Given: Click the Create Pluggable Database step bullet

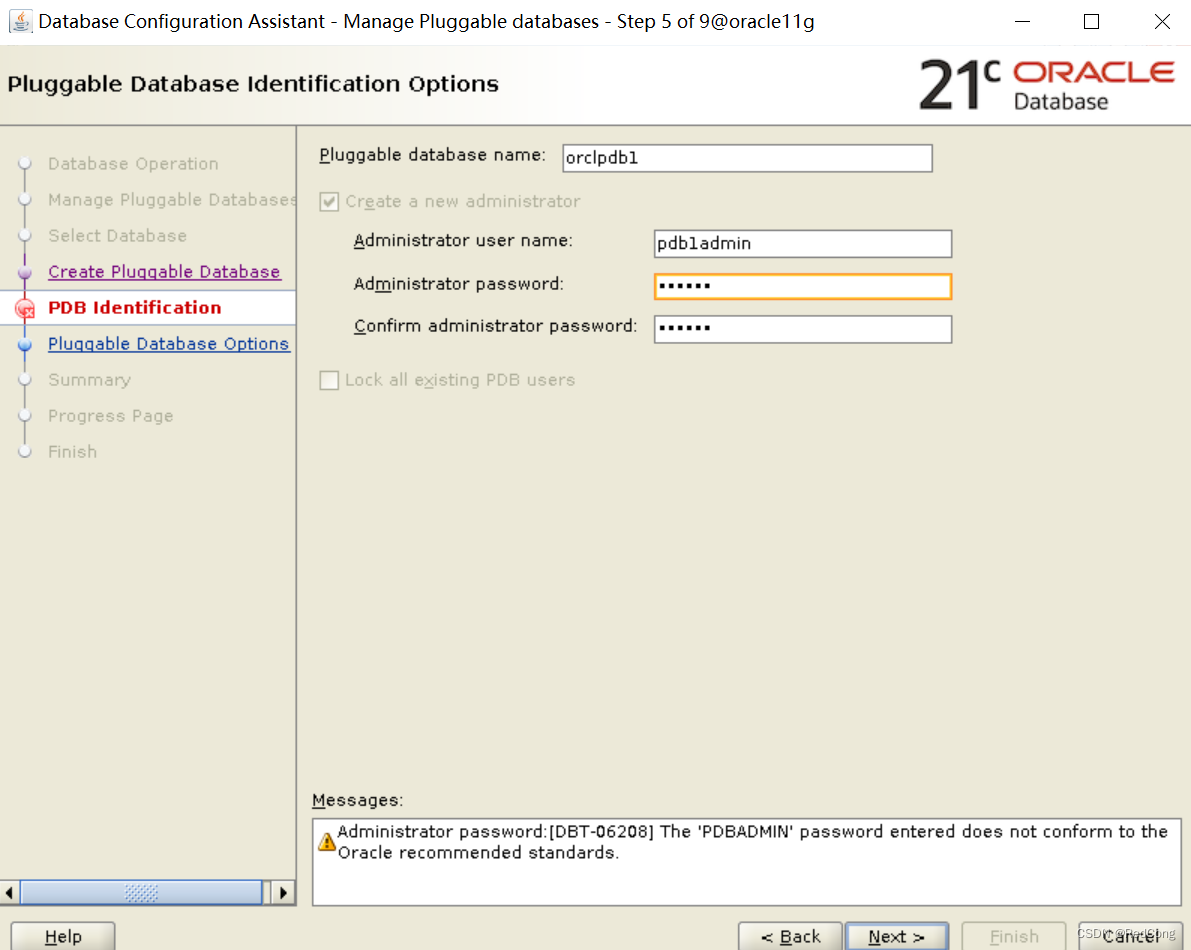Looking at the screenshot, I should coord(25,272).
